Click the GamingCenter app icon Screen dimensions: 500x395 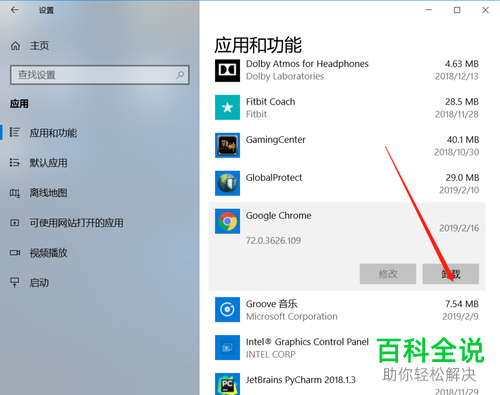pos(227,145)
